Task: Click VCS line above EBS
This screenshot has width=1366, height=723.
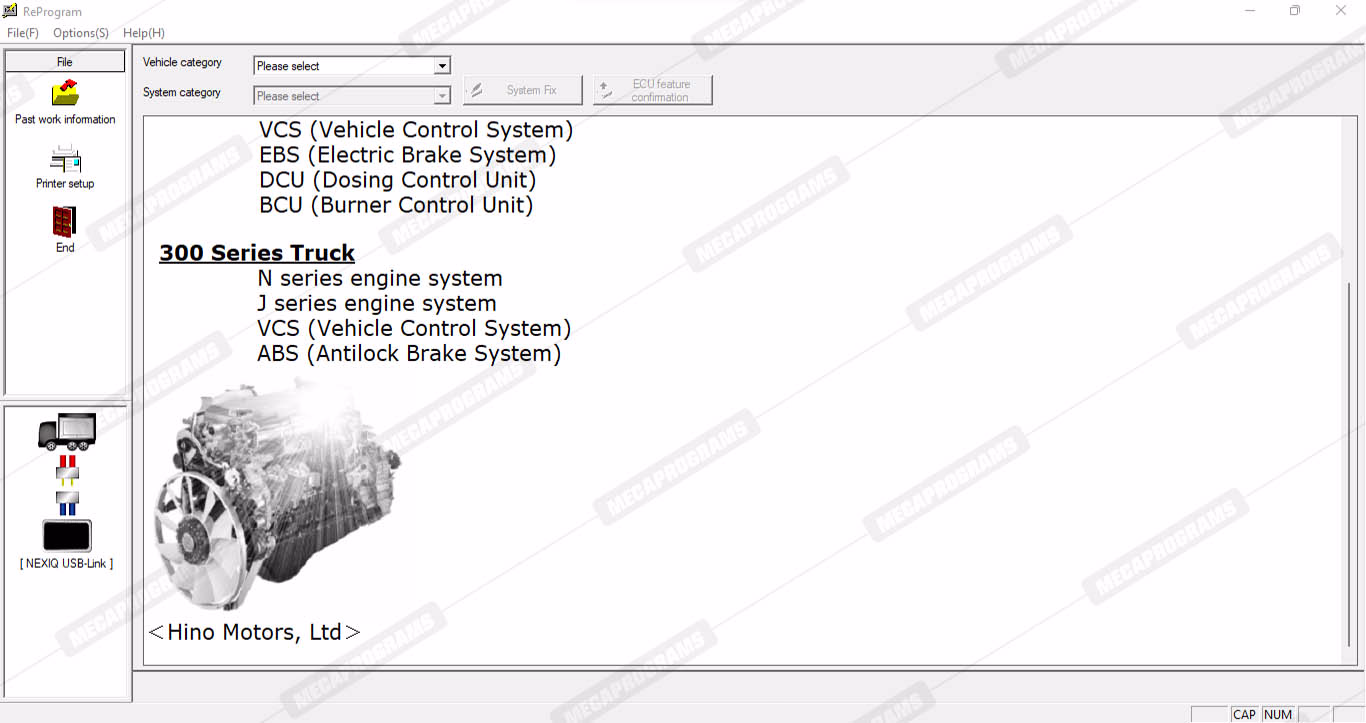Action: tap(416, 130)
